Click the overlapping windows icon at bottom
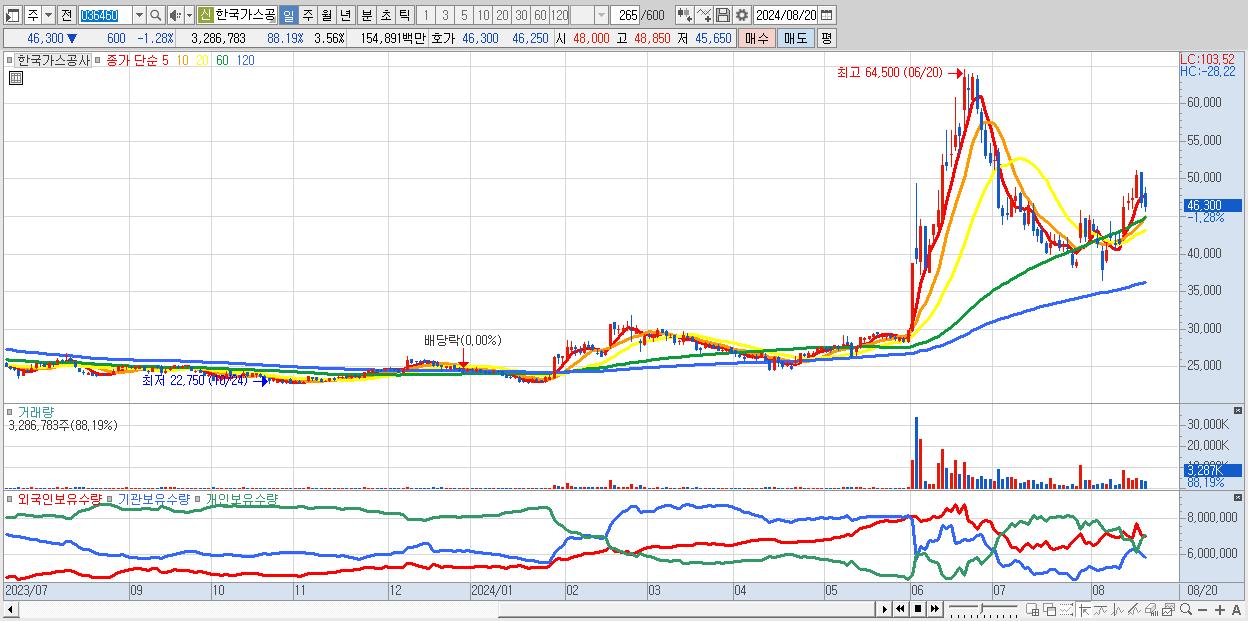Screen dimensions: 1248x621 (x=1050, y=610)
